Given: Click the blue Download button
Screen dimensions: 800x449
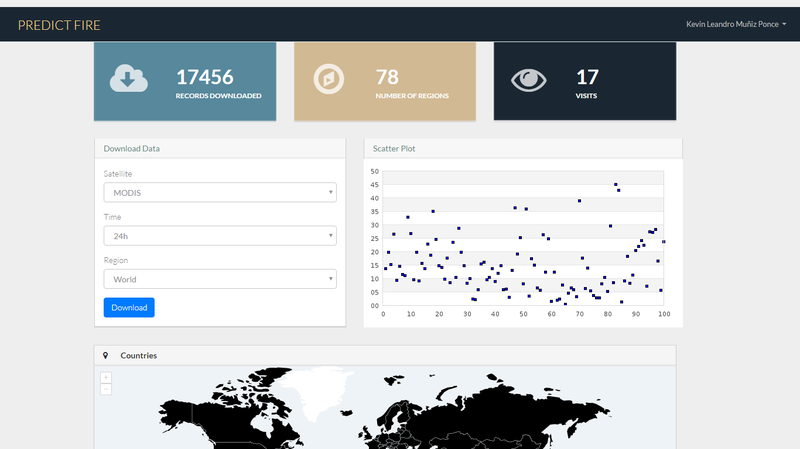Looking at the screenshot, I should click(129, 308).
